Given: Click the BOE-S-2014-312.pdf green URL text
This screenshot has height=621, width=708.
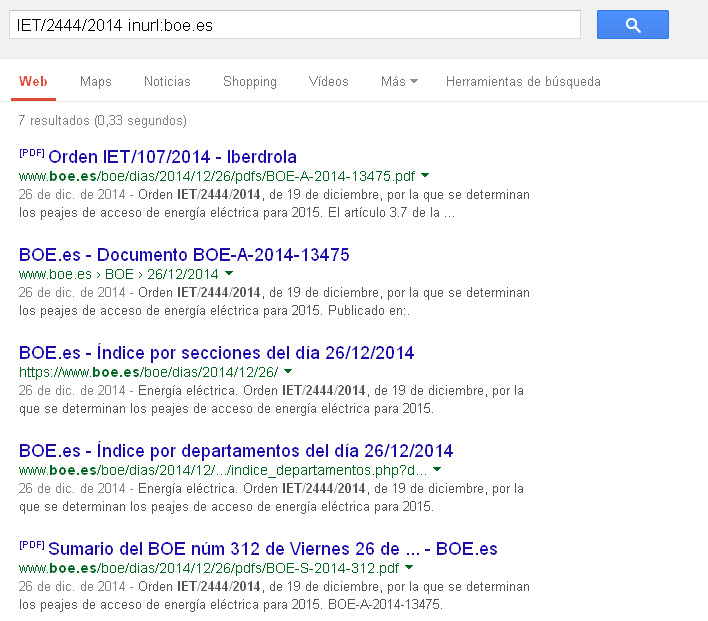Looking at the screenshot, I should point(209,568).
